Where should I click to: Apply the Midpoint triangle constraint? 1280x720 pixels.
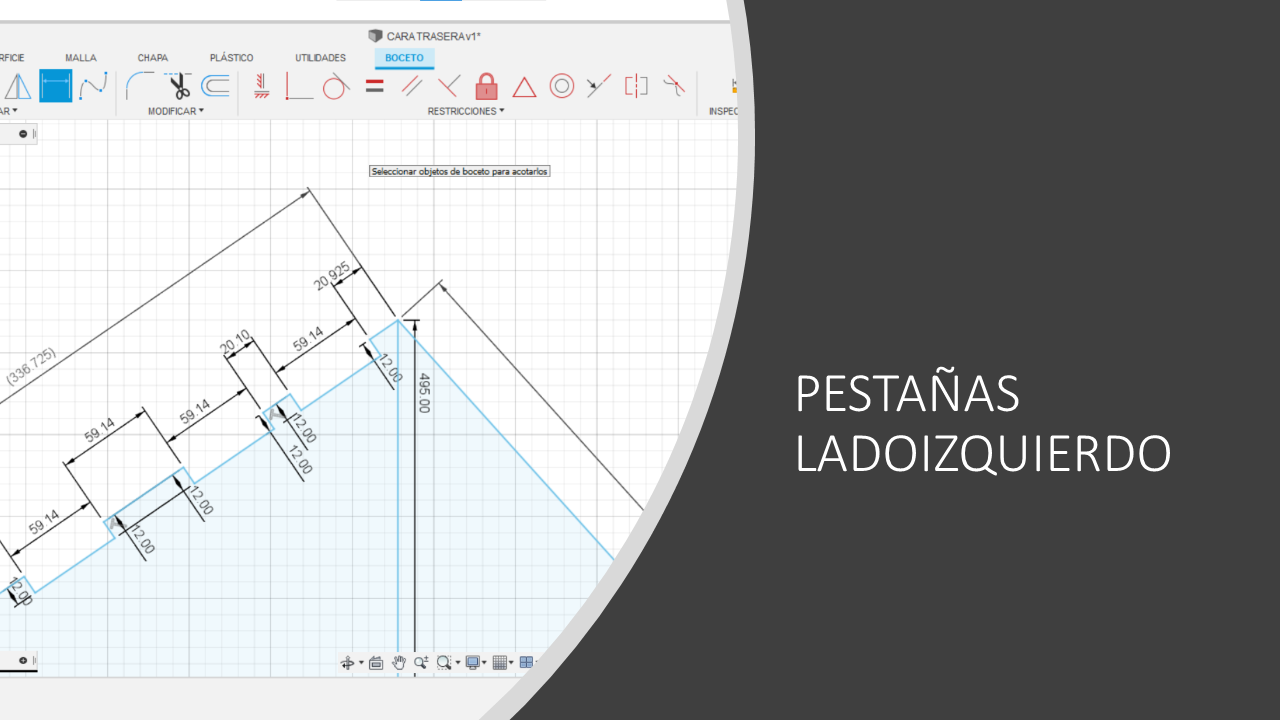click(524, 87)
